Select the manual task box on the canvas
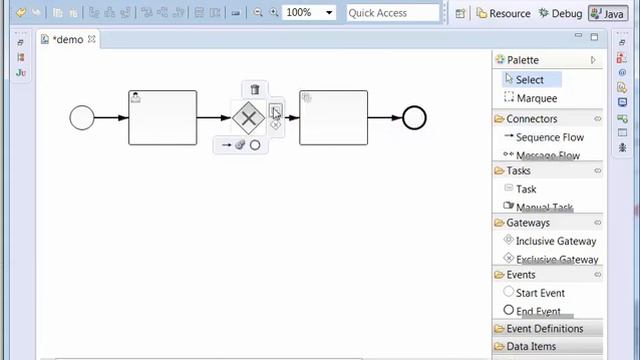 333,118
